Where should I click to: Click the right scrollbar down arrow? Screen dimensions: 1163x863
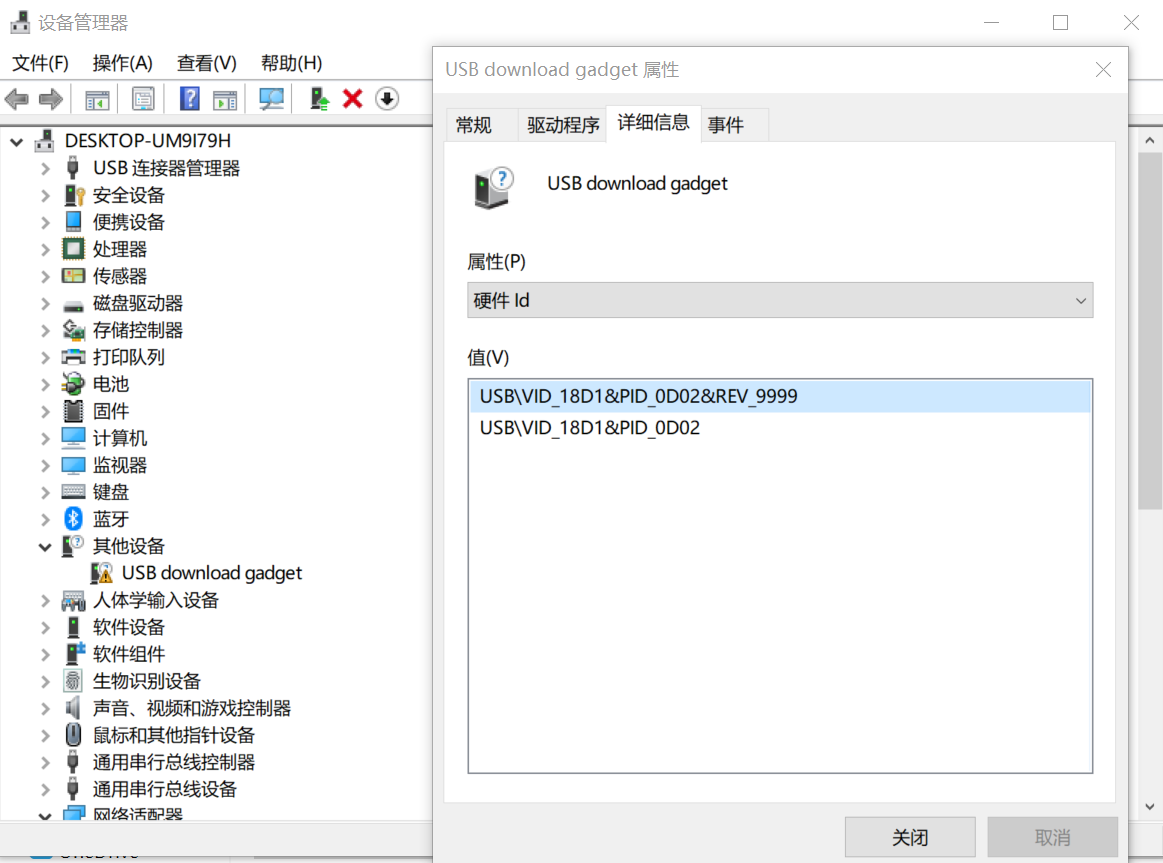coord(1150,806)
